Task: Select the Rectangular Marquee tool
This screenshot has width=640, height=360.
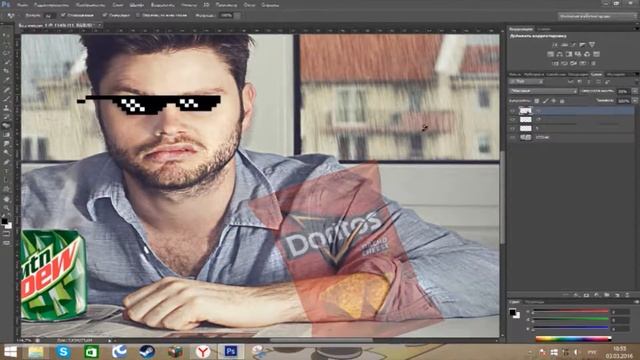Action: (x=6, y=44)
